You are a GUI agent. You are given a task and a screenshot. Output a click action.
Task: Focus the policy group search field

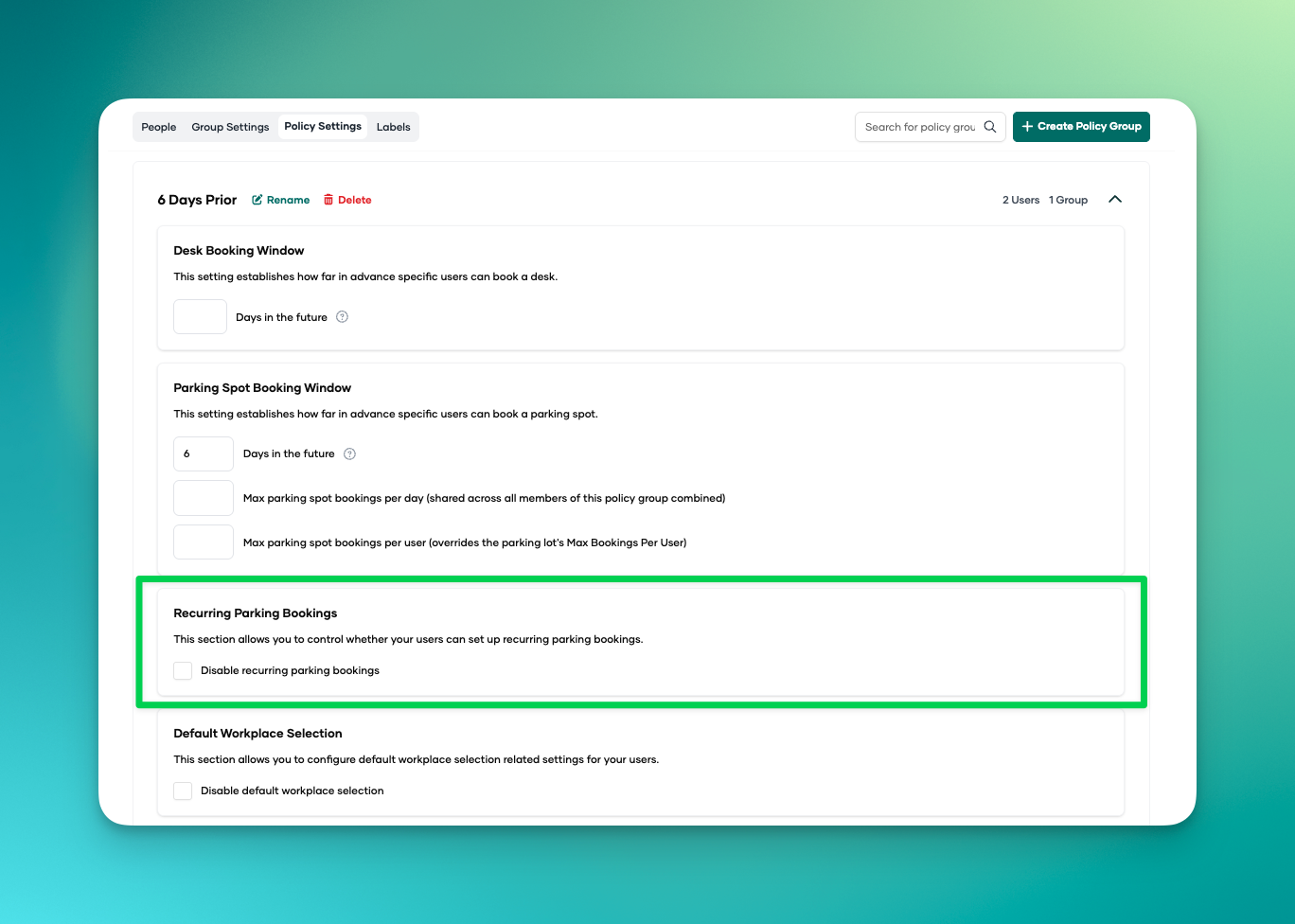click(930, 127)
